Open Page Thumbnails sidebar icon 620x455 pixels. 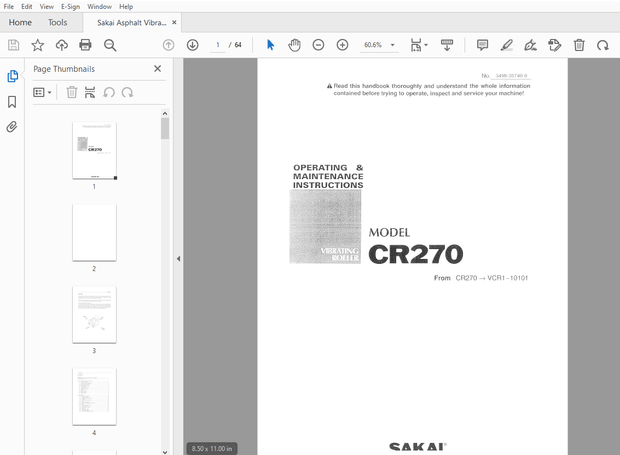[12, 76]
